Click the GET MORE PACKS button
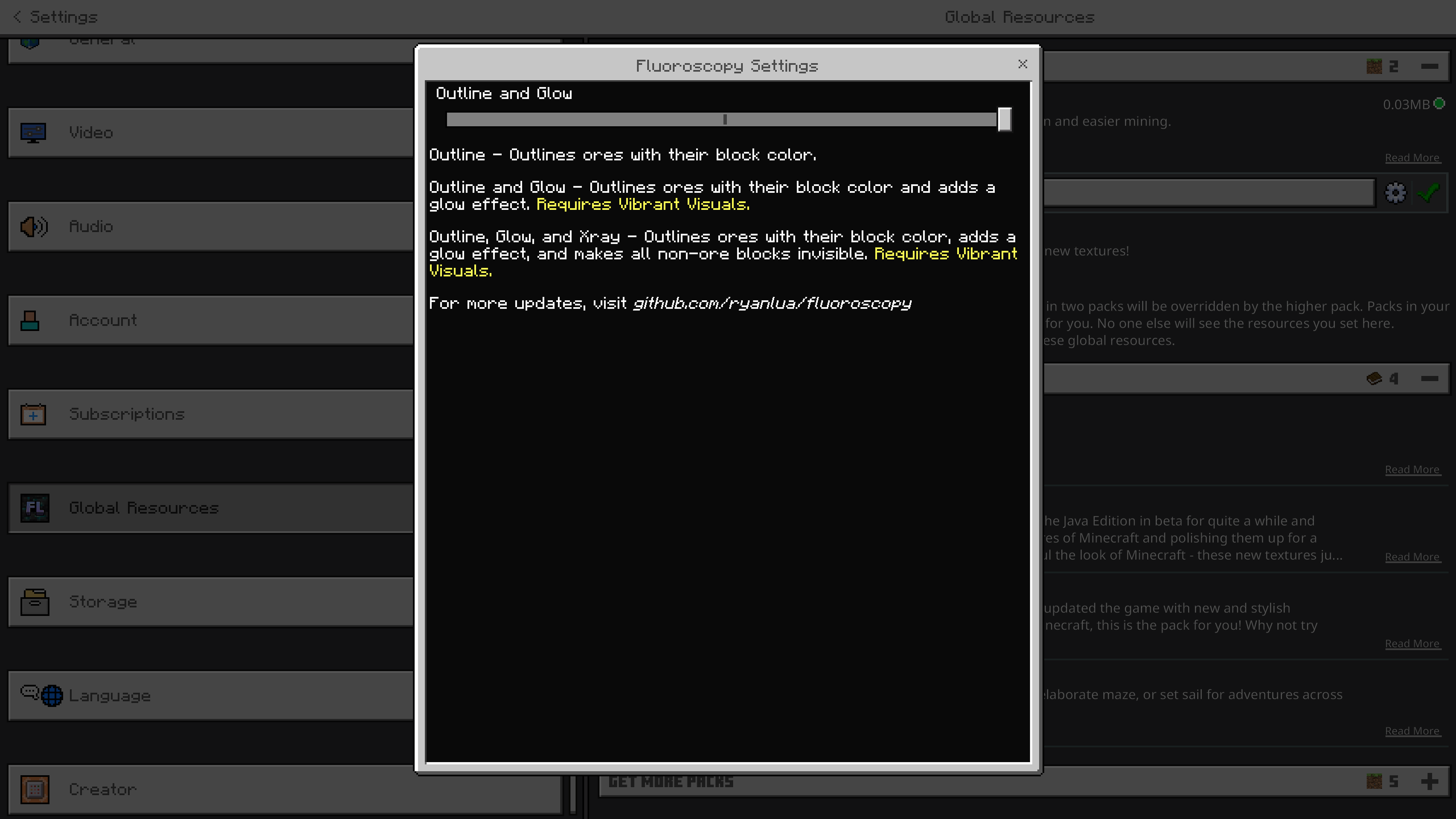Viewport: 1456px width, 819px height. click(x=671, y=781)
